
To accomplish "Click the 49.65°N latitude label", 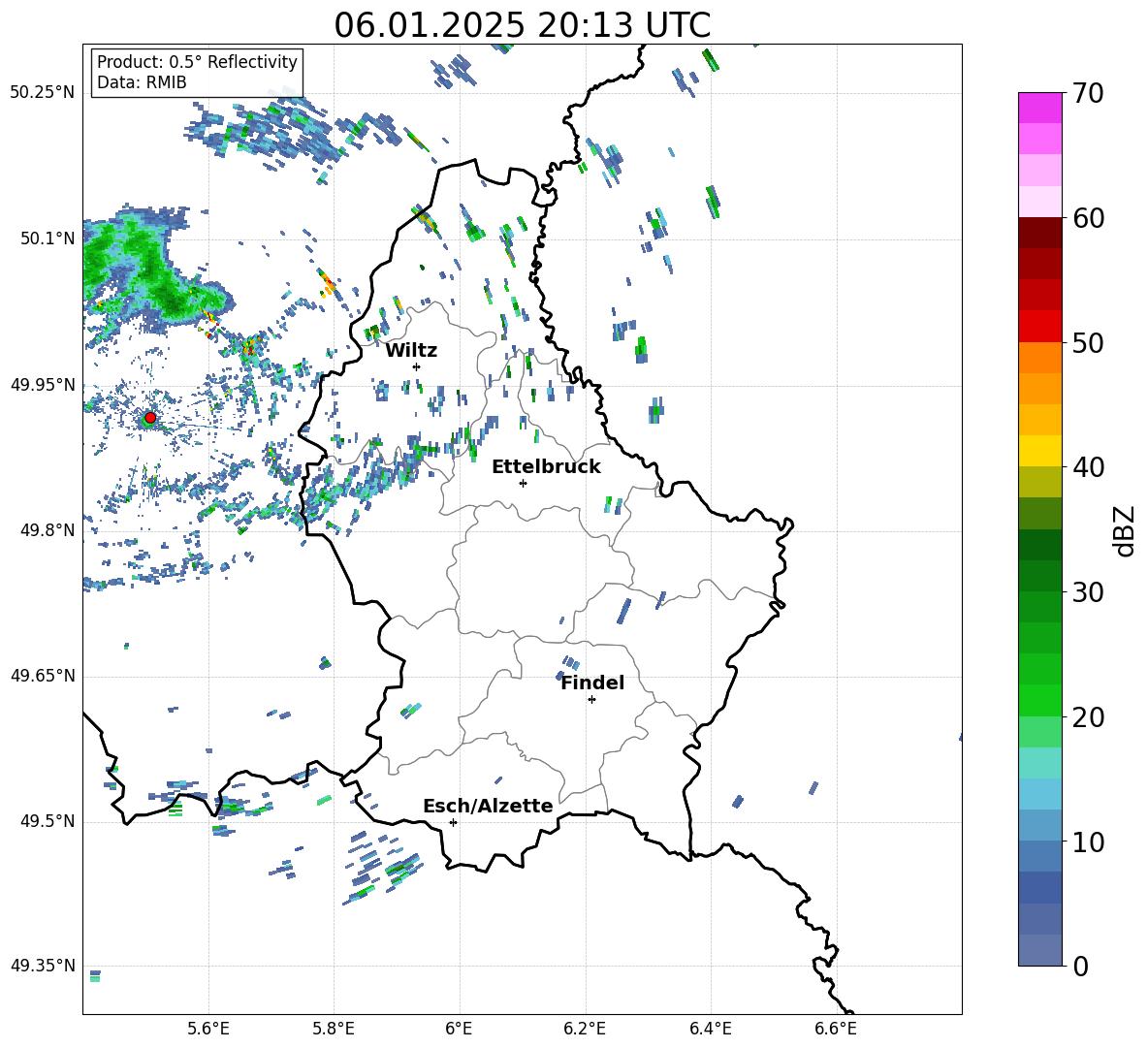I will tap(43, 676).
